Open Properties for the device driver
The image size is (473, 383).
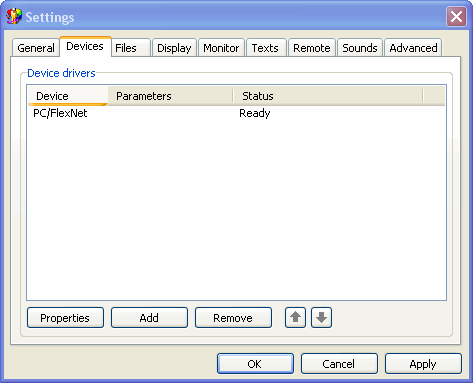click(65, 318)
